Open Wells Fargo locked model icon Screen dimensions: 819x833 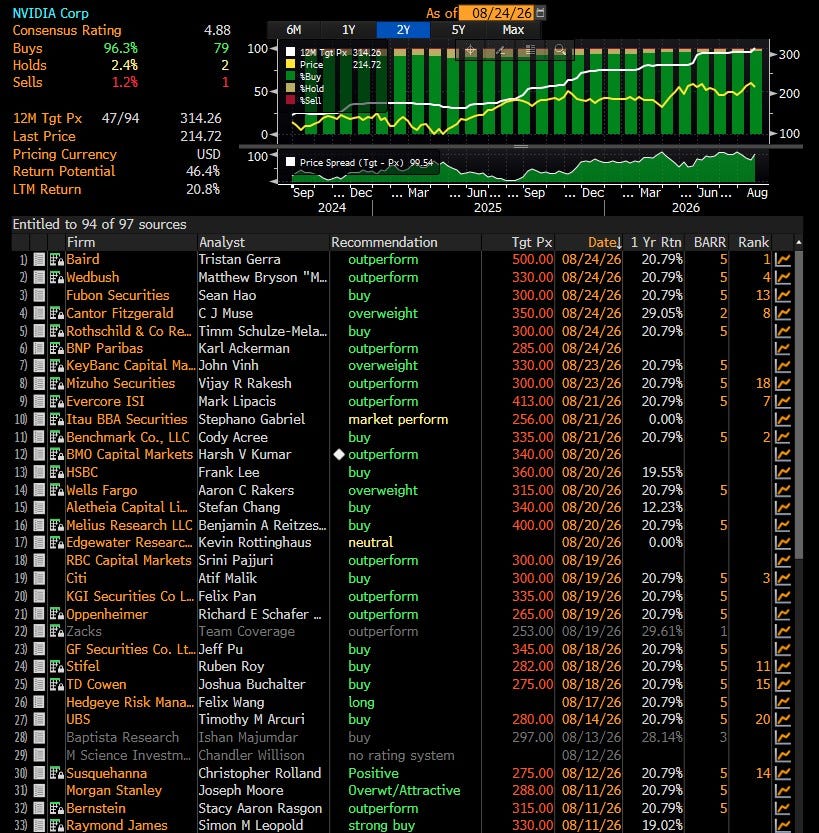(x=56, y=490)
